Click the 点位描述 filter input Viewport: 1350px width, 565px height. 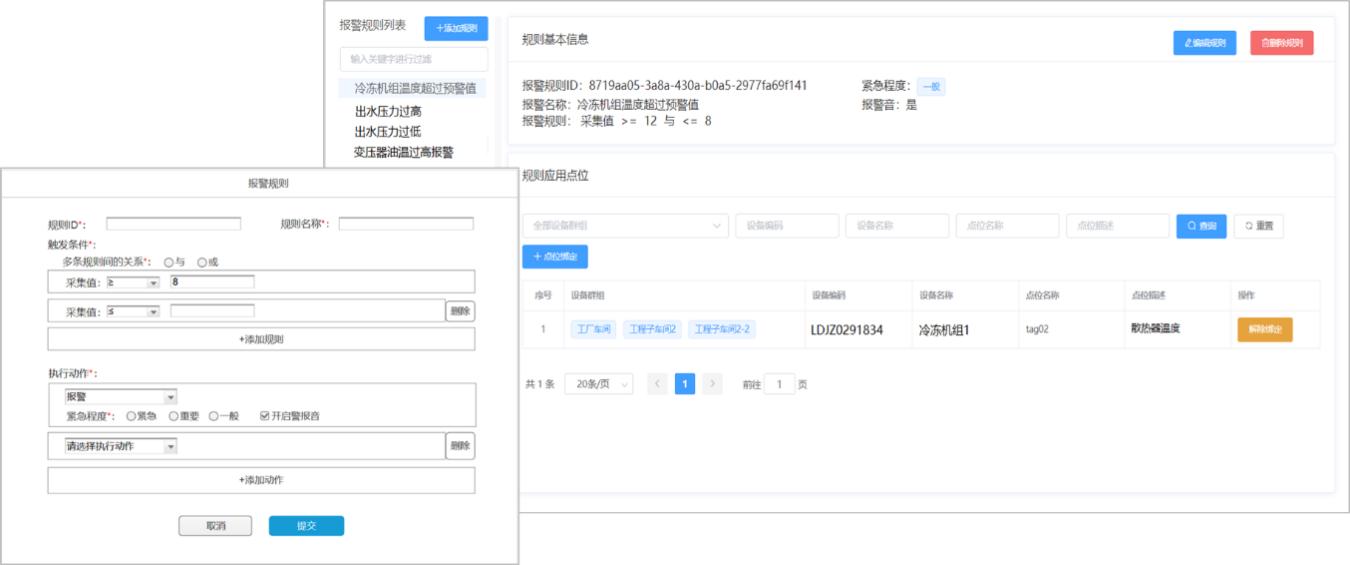pos(1117,226)
